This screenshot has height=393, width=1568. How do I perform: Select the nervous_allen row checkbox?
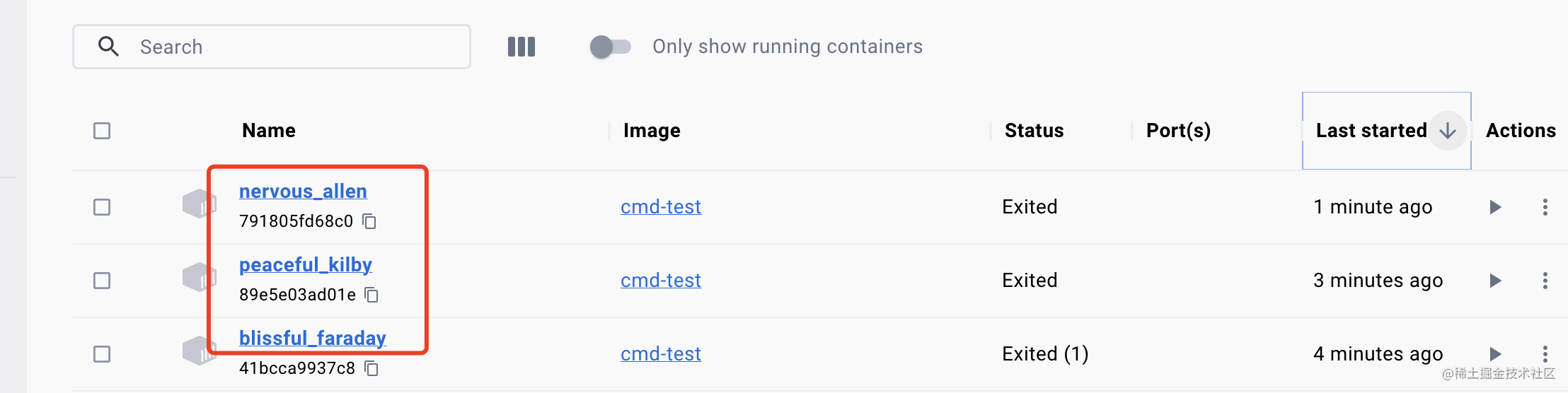click(x=102, y=207)
